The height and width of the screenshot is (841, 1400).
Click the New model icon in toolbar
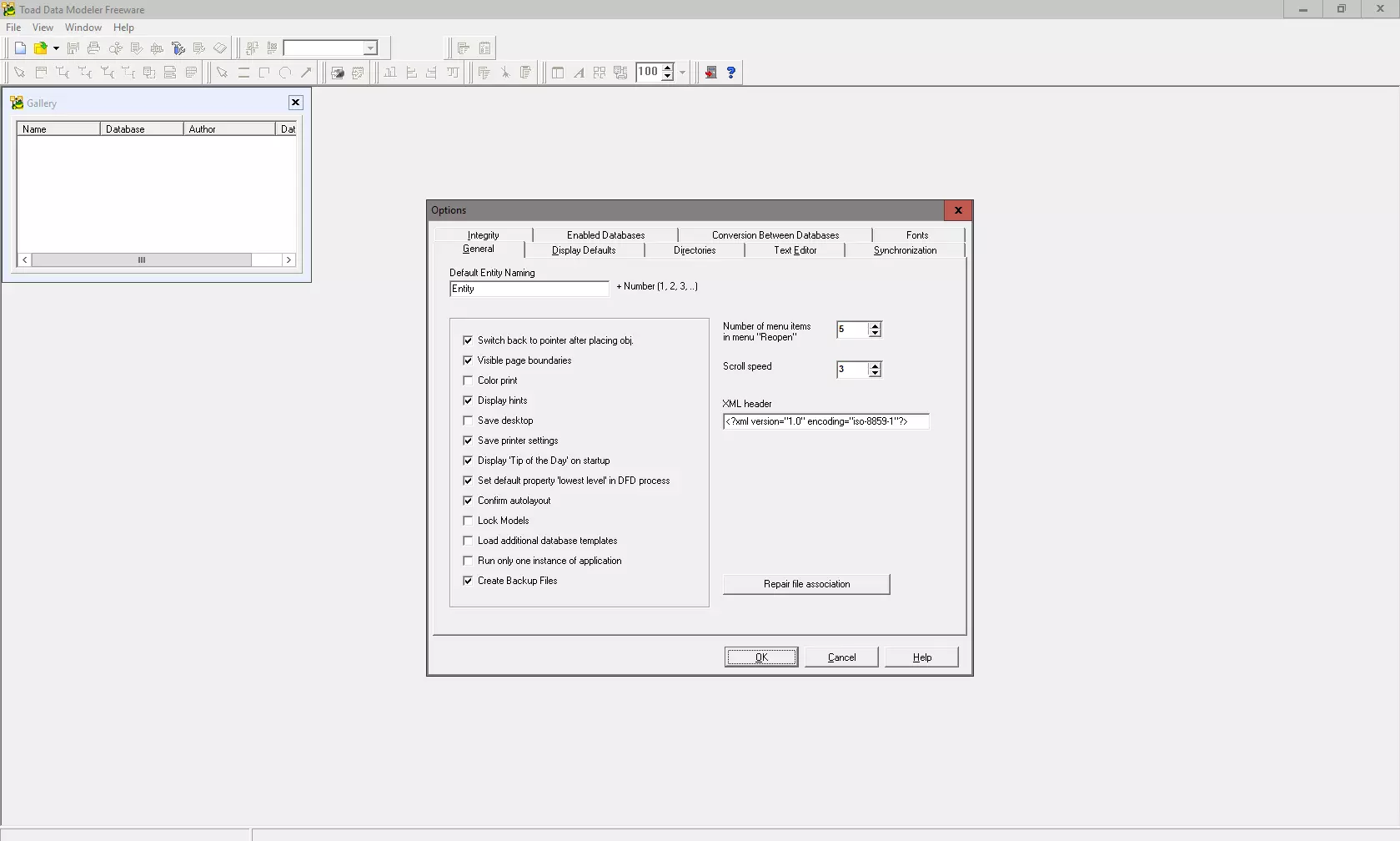coord(20,48)
